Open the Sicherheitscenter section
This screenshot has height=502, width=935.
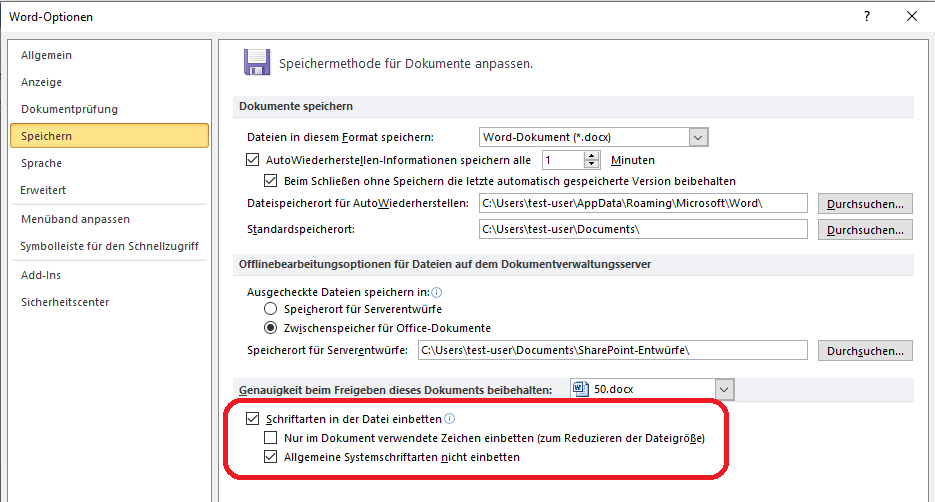click(x=65, y=302)
